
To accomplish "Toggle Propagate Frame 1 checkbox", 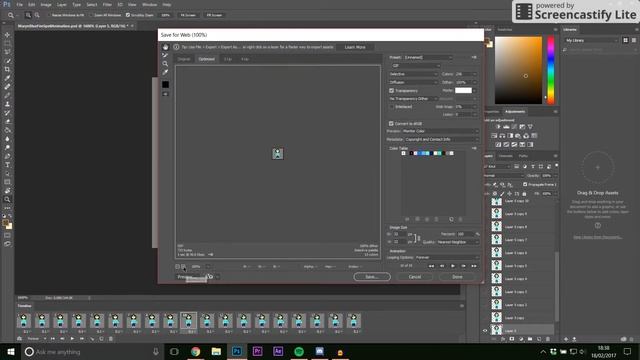I will click(525, 184).
